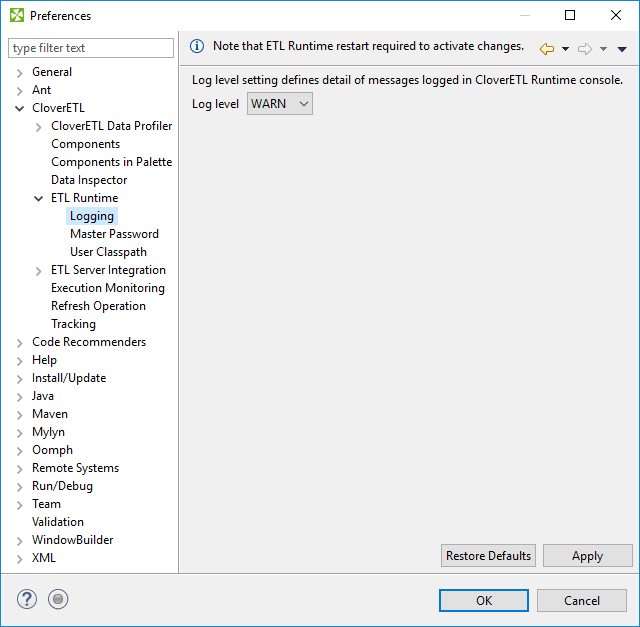Expand the Run/Debug node
Image resolution: width=640 pixels, height=627 pixels.
tap(20, 487)
